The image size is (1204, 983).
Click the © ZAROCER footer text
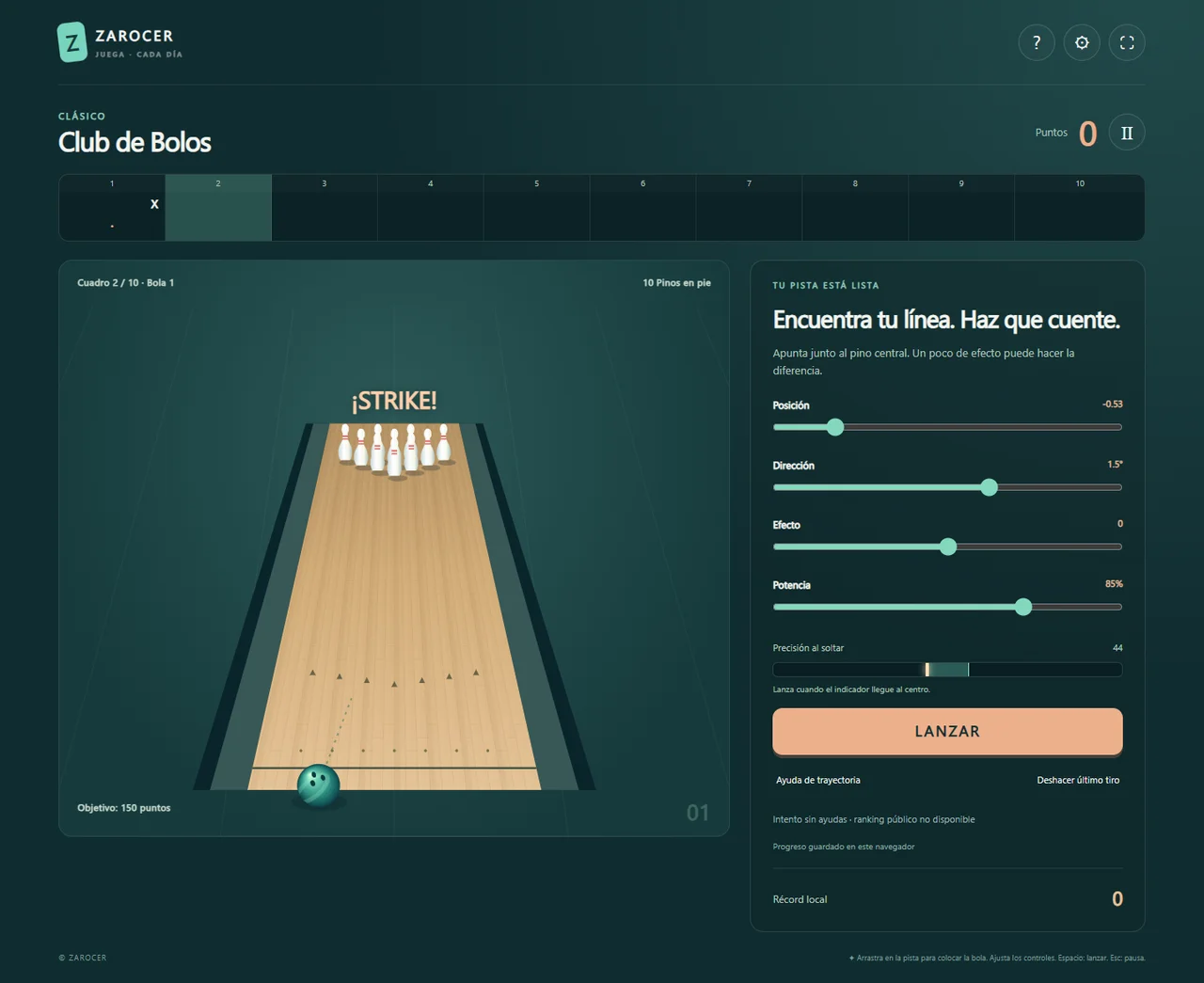click(83, 958)
